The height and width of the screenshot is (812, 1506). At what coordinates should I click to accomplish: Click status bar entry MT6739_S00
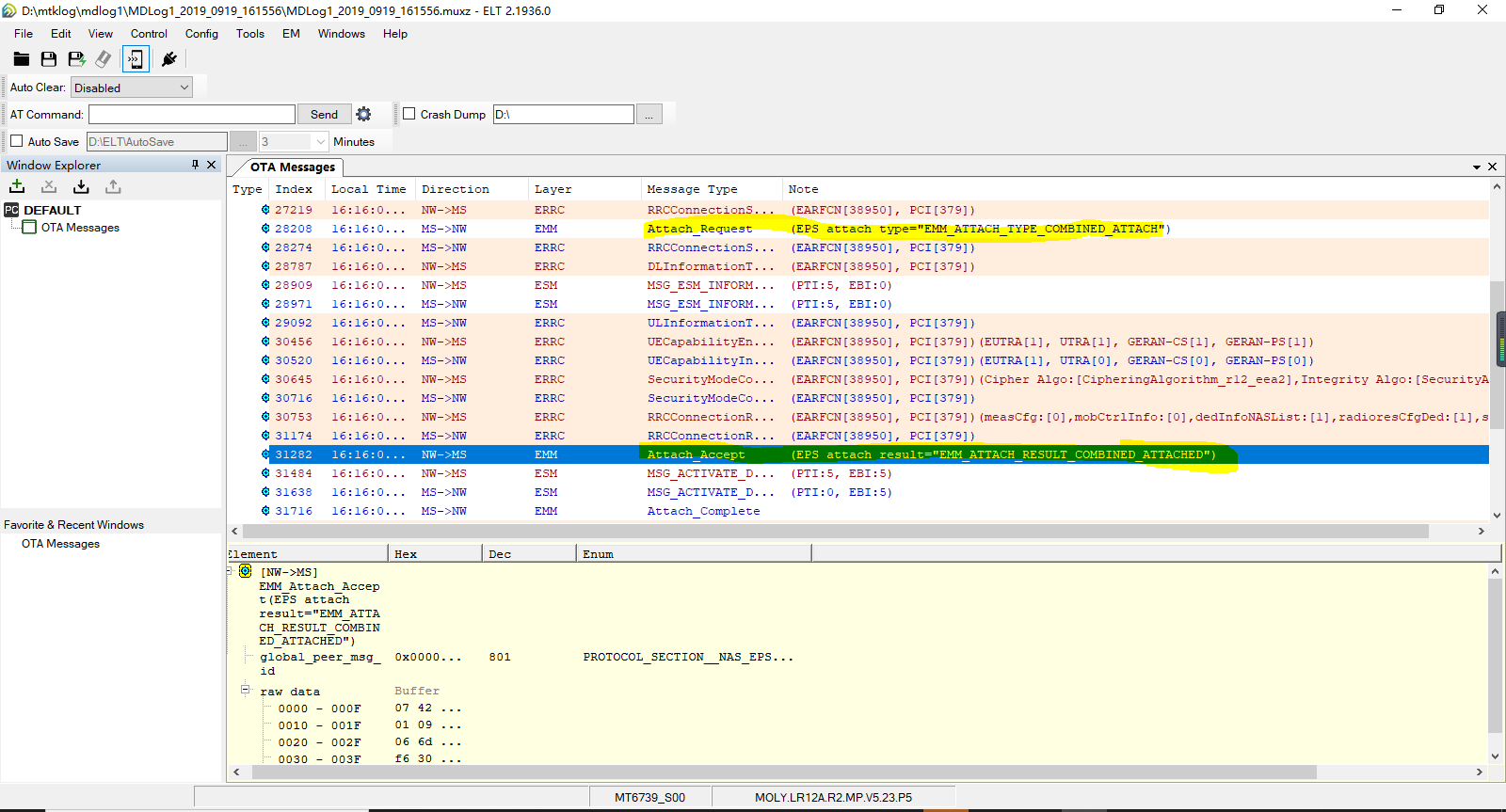click(x=649, y=798)
